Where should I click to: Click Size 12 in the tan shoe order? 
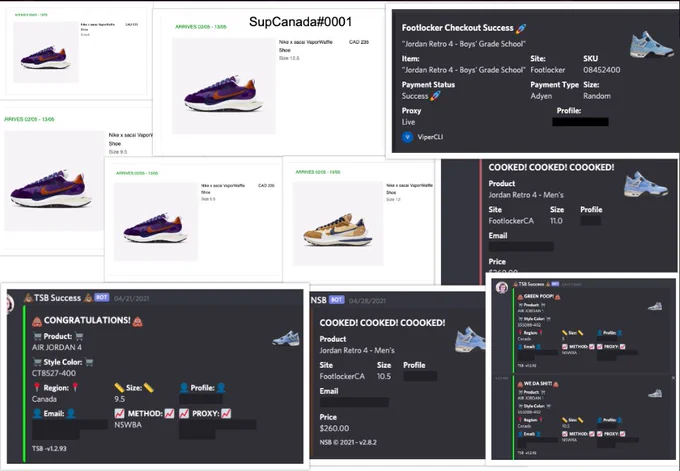(x=393, y=199)
